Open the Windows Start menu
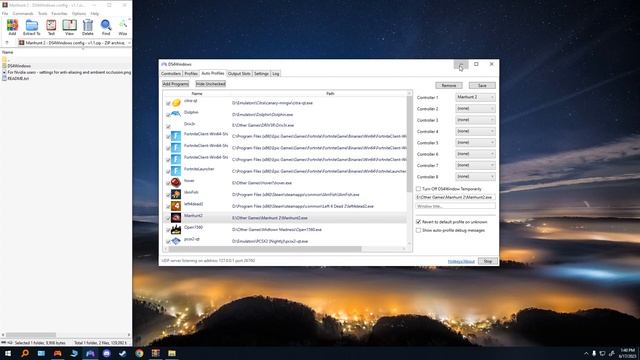Screen dimensions: 640x360 click(x=8, y=353)
